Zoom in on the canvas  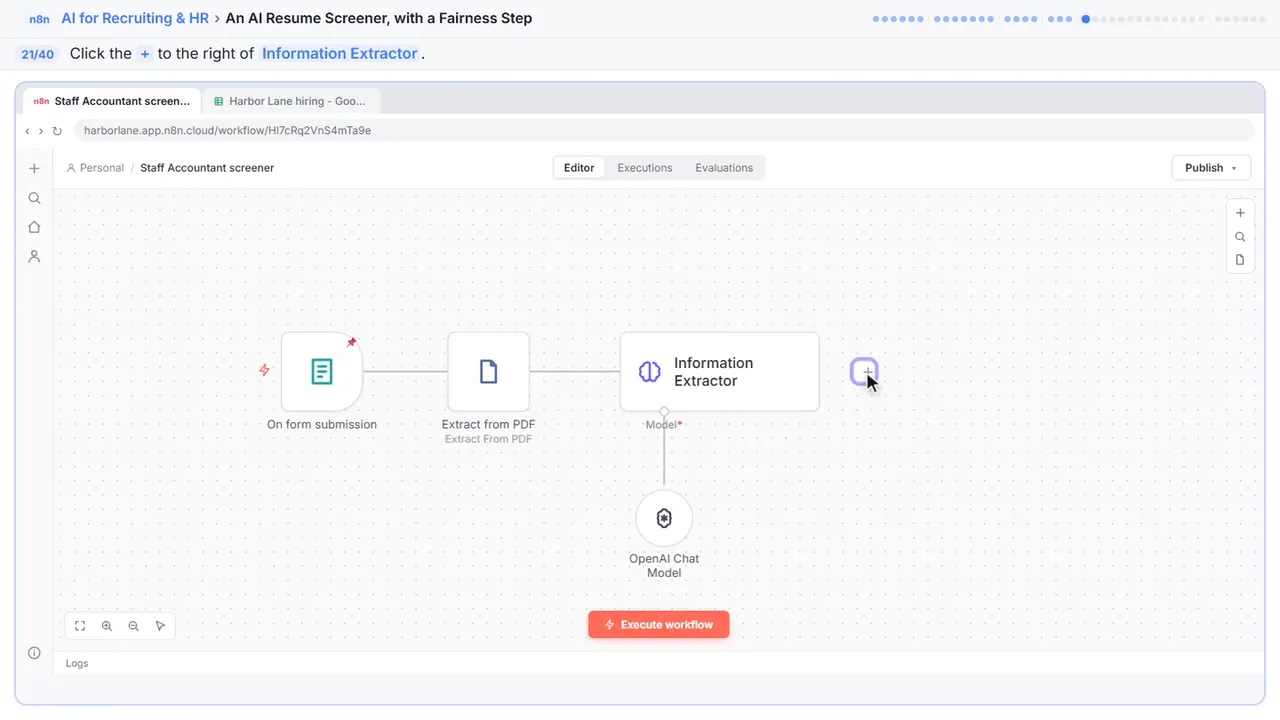point(107,626)
